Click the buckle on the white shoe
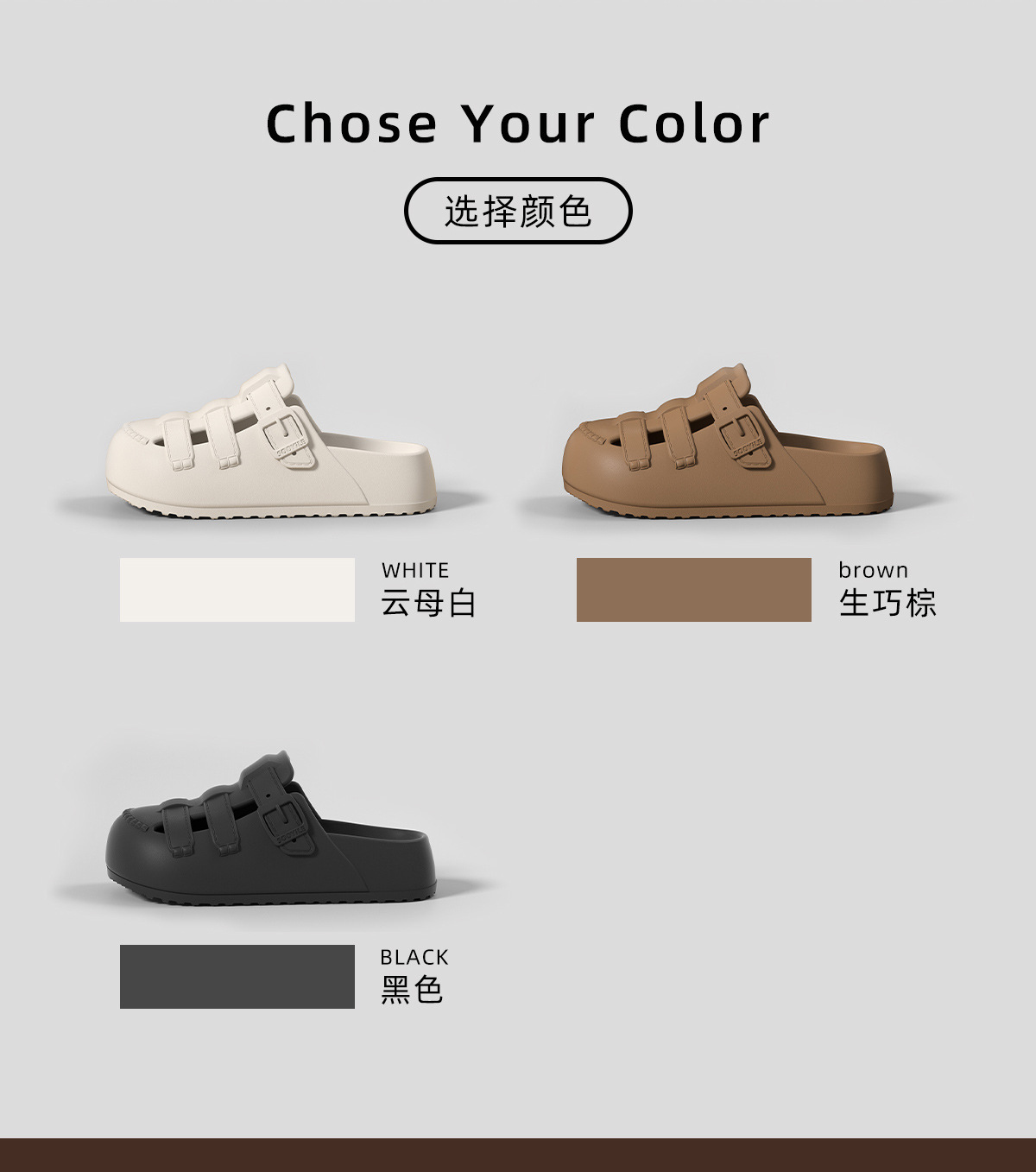1036x1172 pixels. coord(284,432)
